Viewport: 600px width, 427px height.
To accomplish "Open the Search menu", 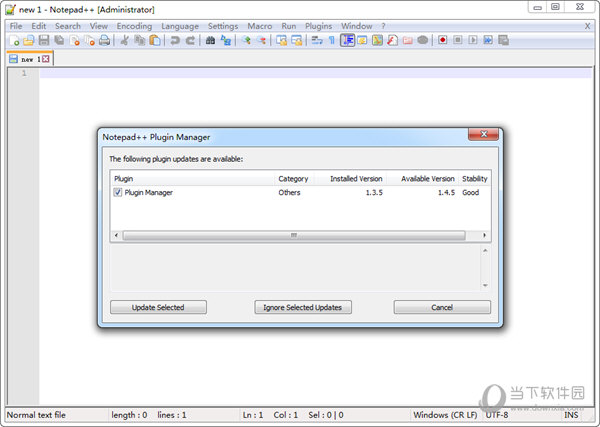I will click(68, 26).
